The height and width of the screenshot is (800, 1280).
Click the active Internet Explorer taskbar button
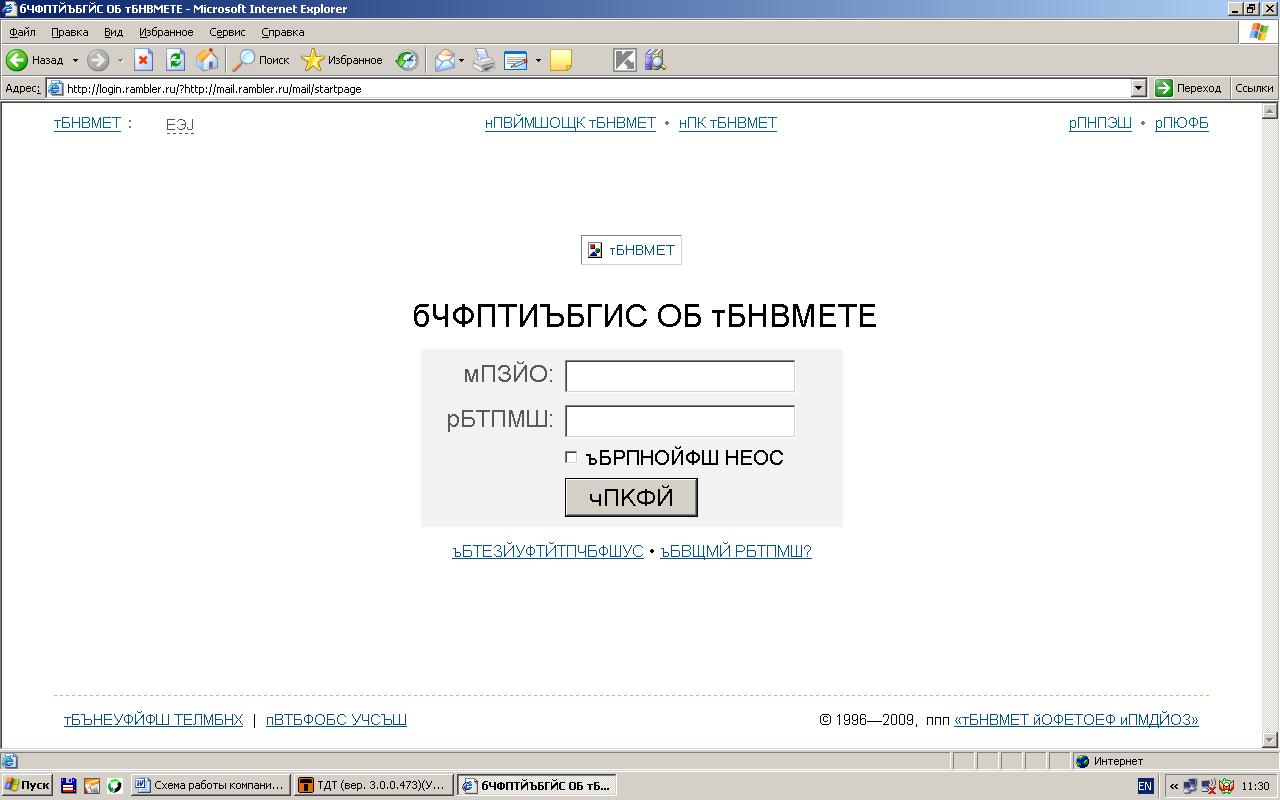pyautogui.click(x=536, y=785)
